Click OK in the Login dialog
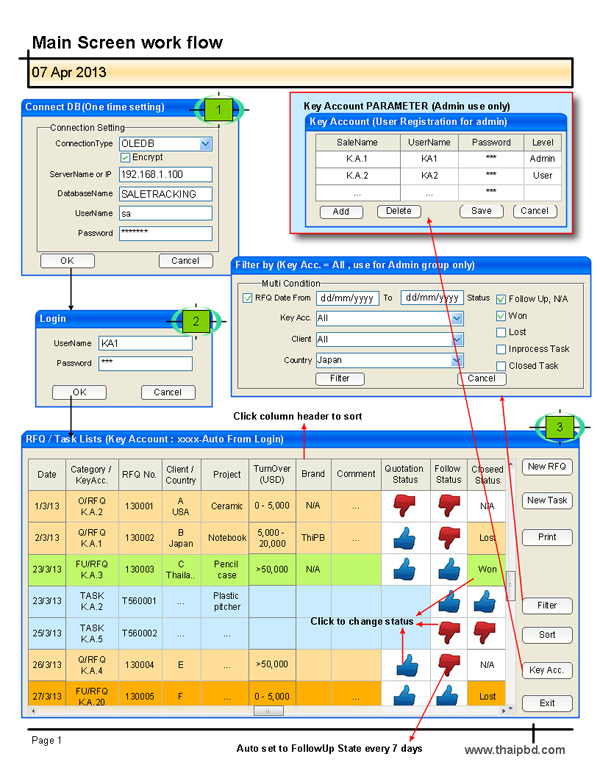 79,392
